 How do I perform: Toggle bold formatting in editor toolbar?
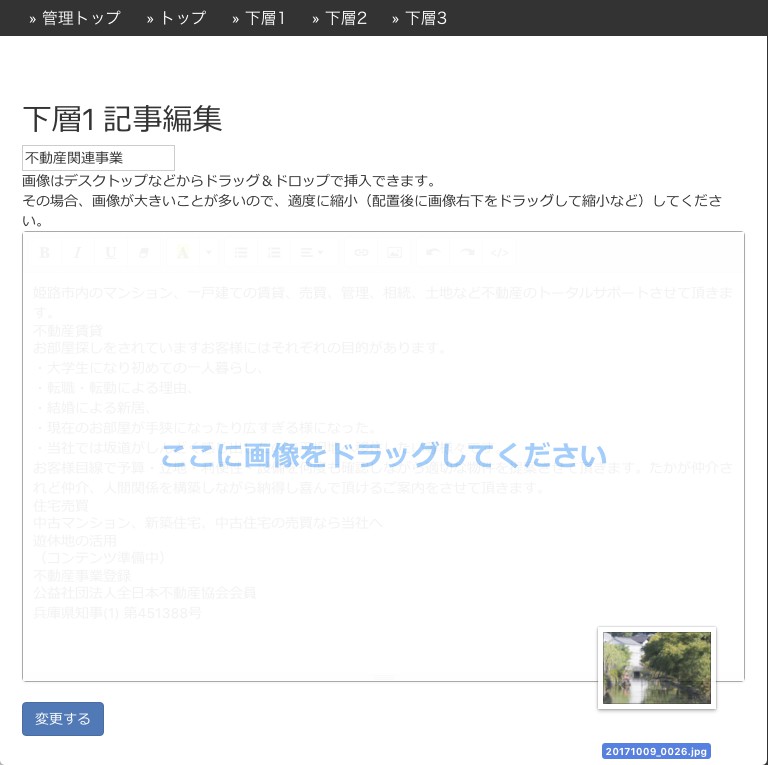pyautogui.click(x=45, y=252)
